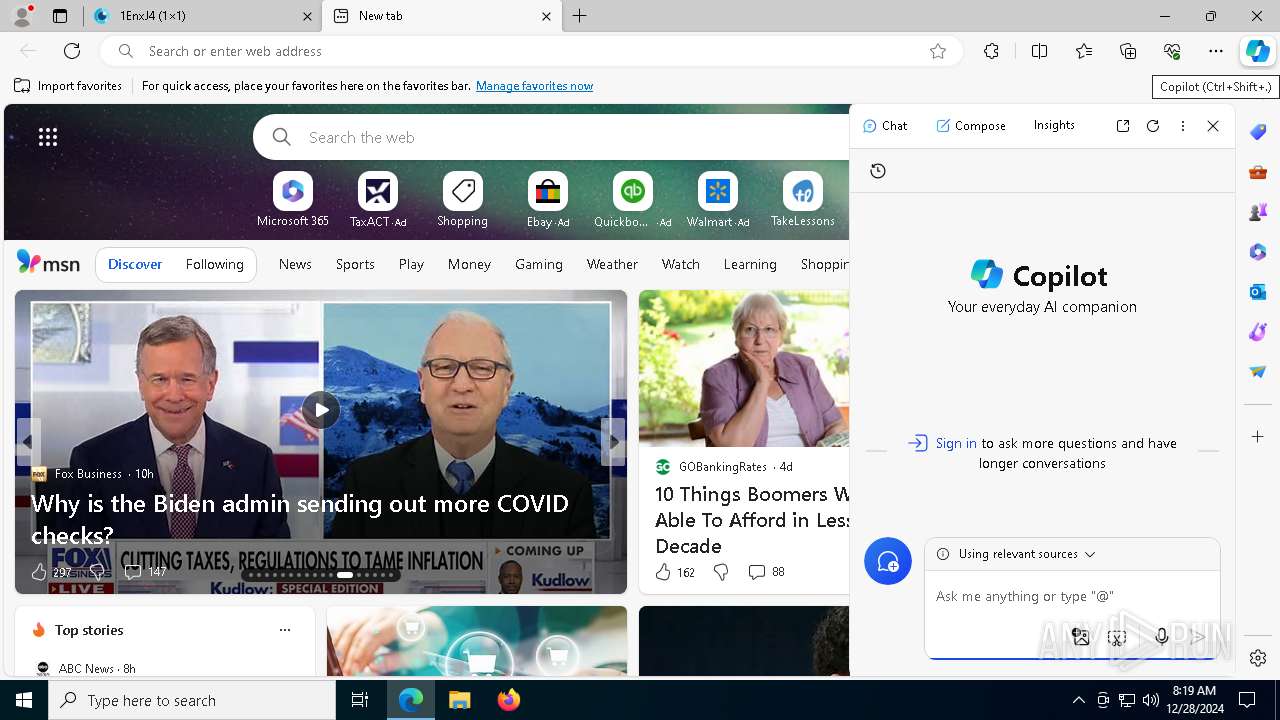Open Copilot chat history clock icon
Viewport: 1280px width, 720px height.
pyautogui.click(x=878, y=171)
